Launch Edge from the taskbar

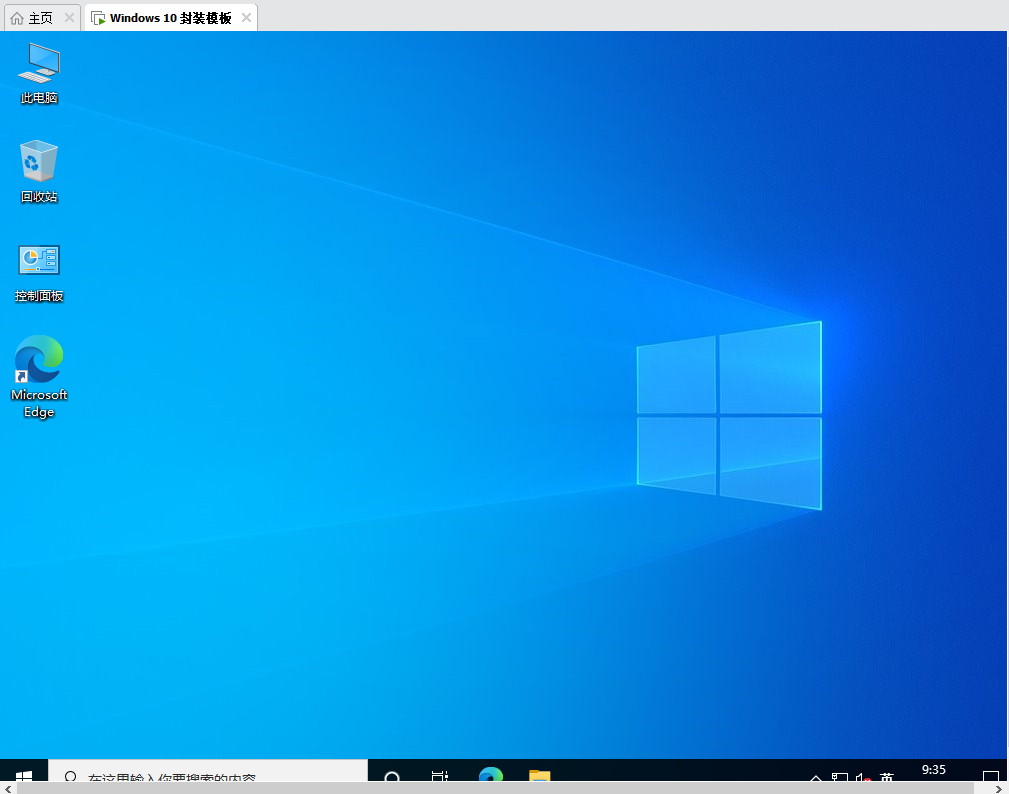[491, 774]
